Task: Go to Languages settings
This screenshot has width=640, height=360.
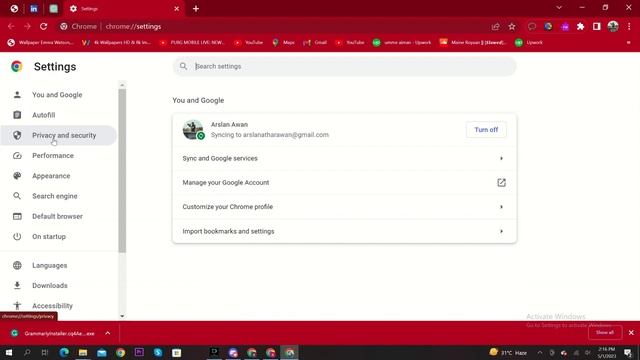Action: (49, 265)
